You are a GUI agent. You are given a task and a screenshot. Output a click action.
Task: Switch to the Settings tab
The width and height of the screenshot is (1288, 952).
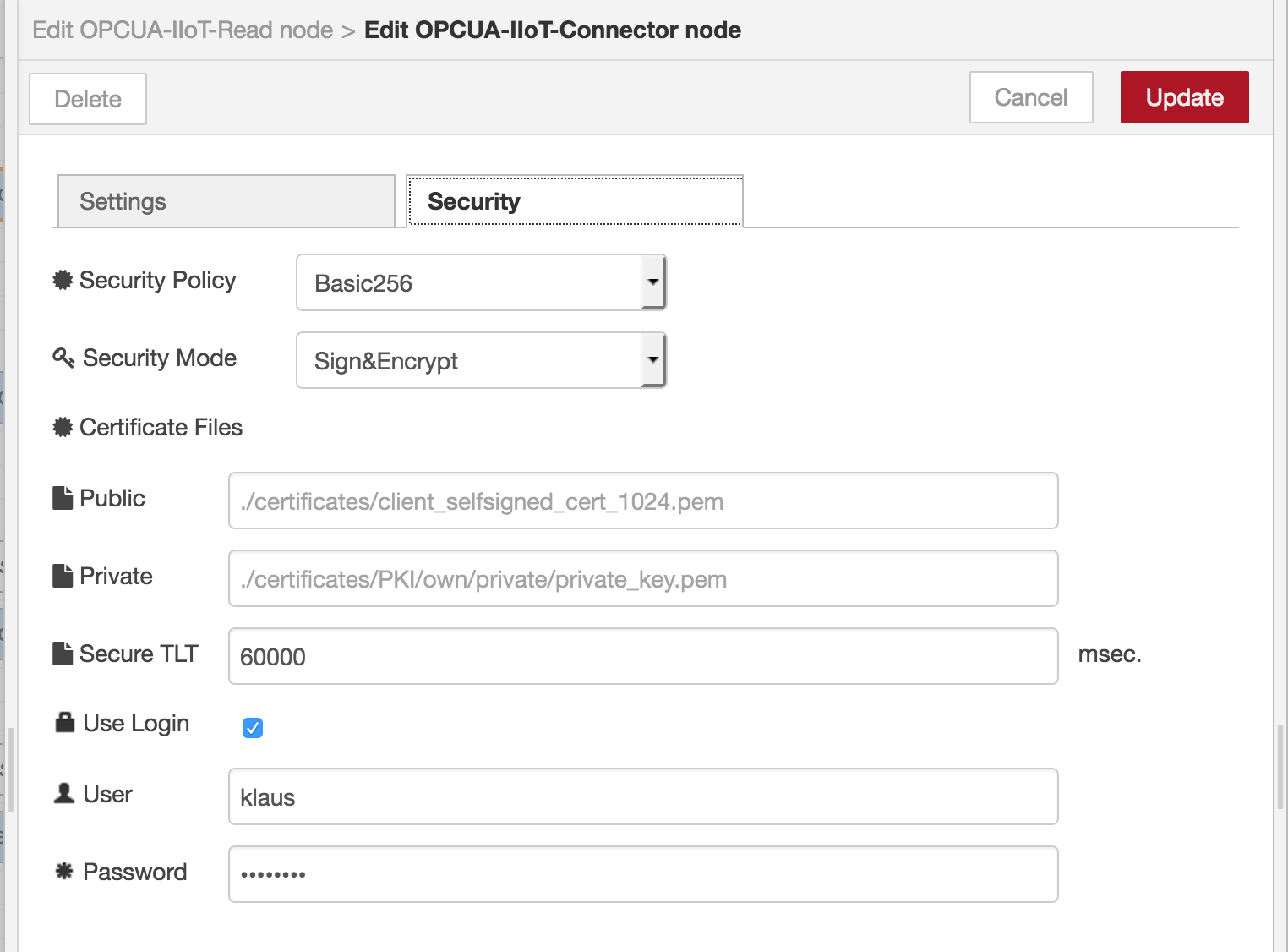pos(225,201)
